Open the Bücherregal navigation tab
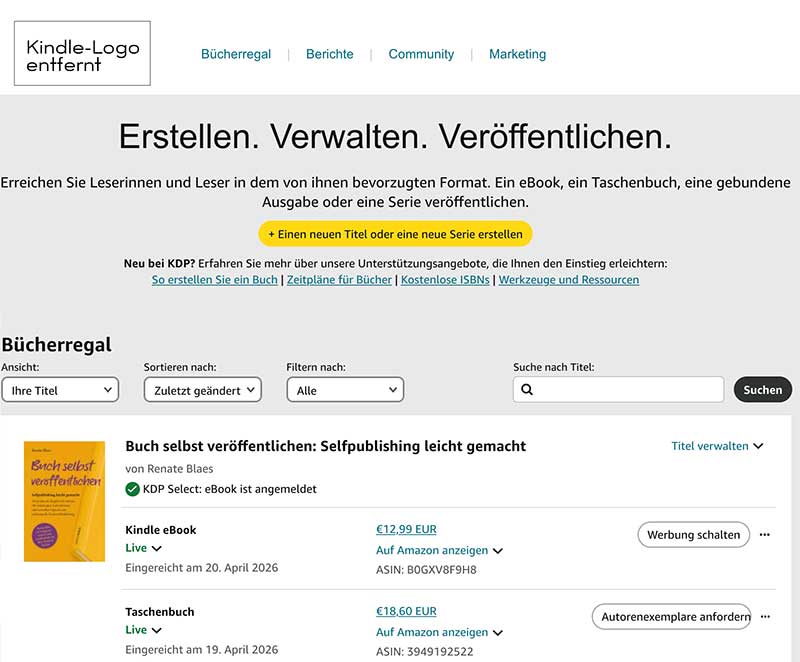The height and width of the screenshot is (662, 800). (x=236, y=54)
